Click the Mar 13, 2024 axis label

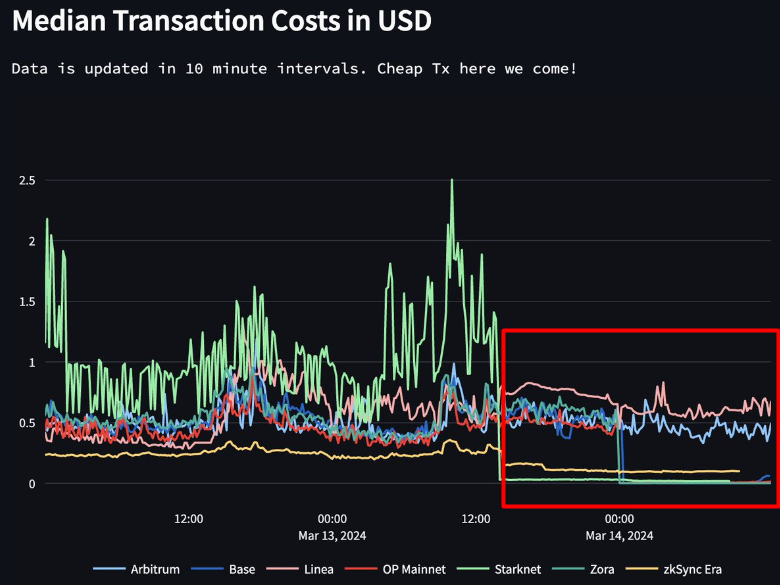tap(332, 536)
